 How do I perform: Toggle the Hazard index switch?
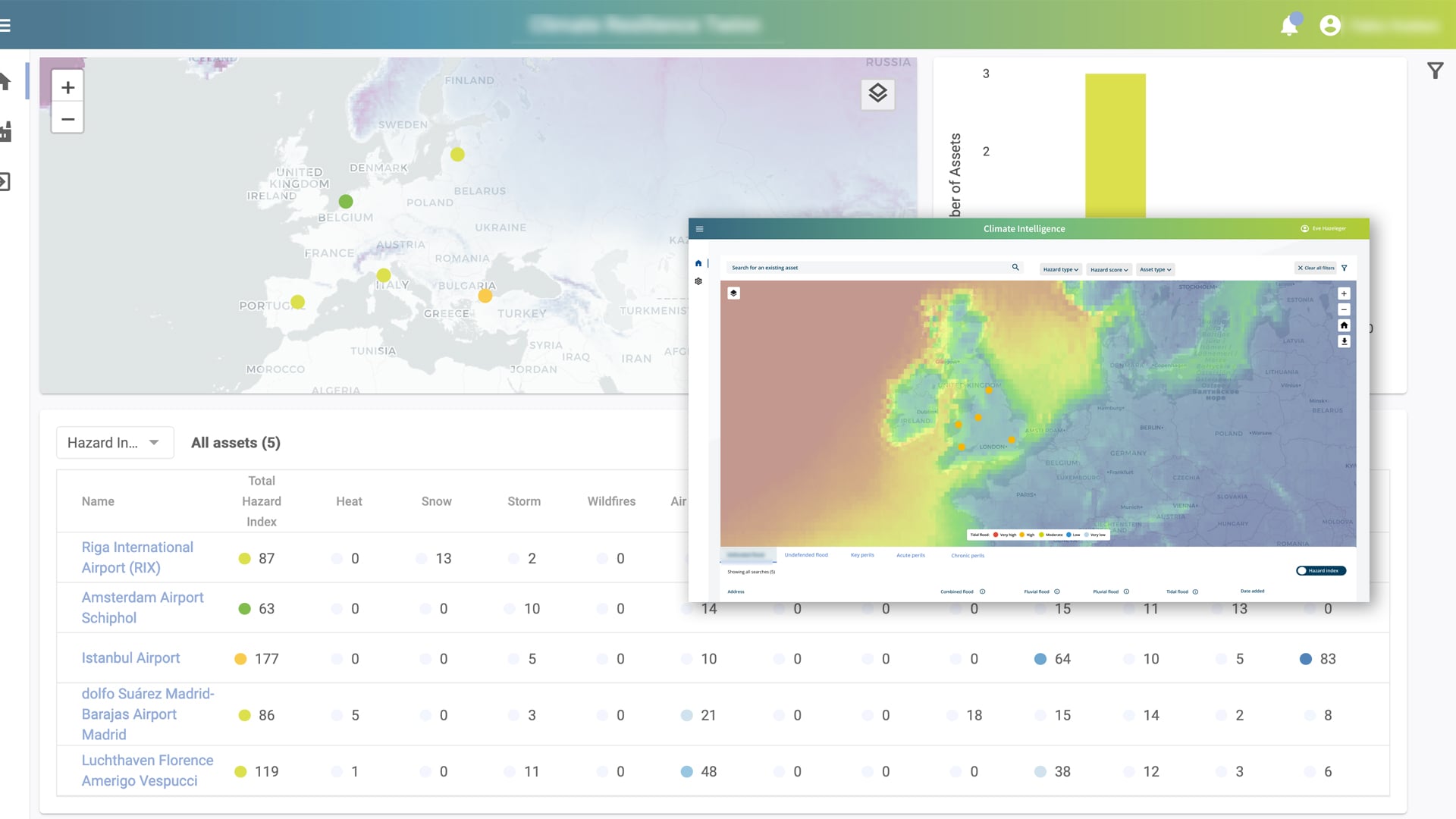1321,571
